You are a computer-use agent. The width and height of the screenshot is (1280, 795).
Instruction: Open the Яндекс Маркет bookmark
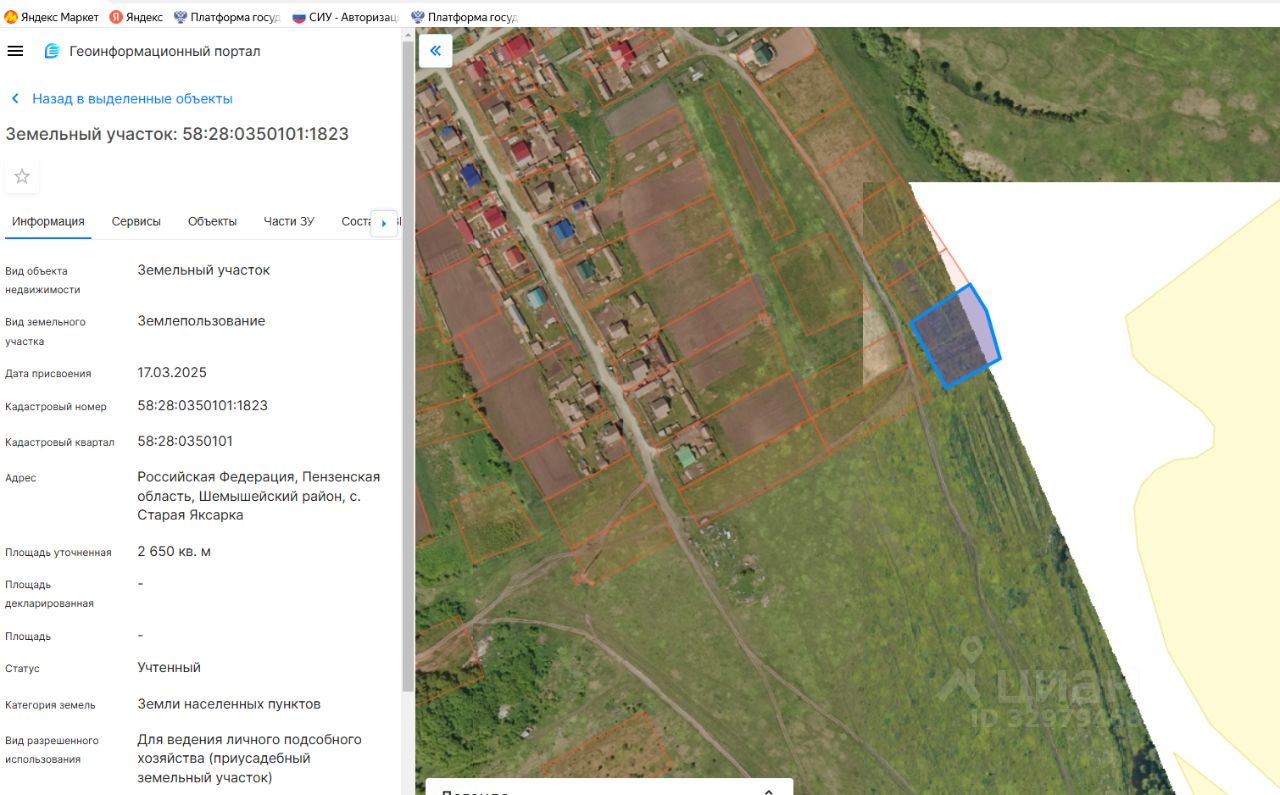52,17
